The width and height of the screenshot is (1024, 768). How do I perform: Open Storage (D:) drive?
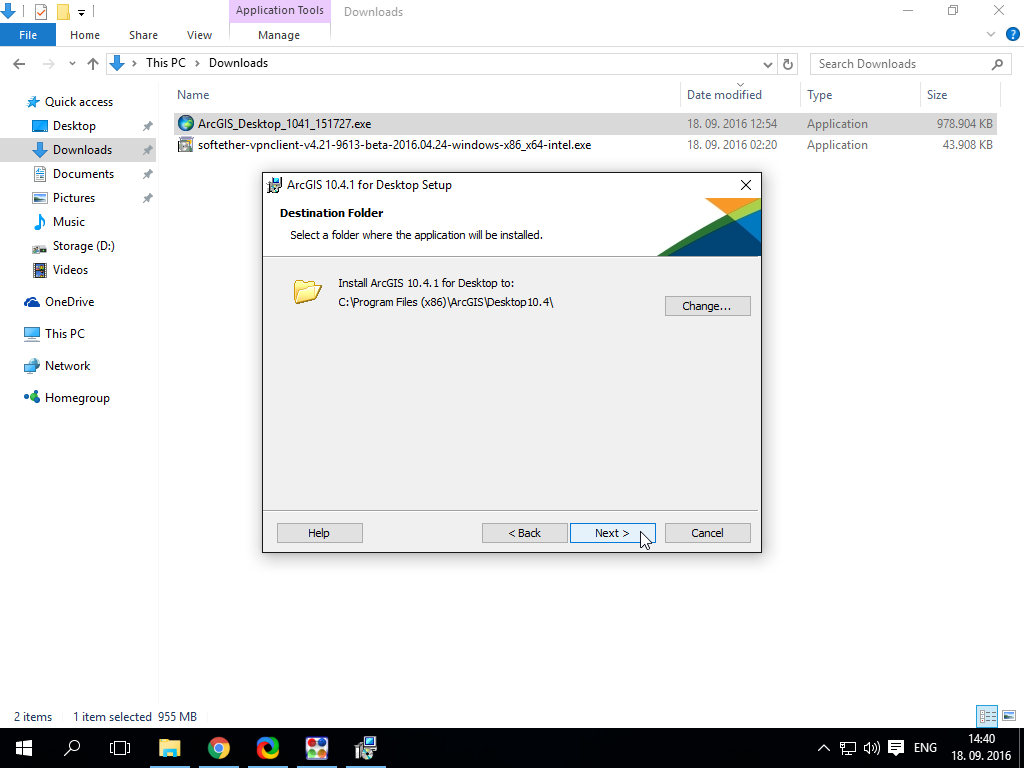(x=84, y=246)
